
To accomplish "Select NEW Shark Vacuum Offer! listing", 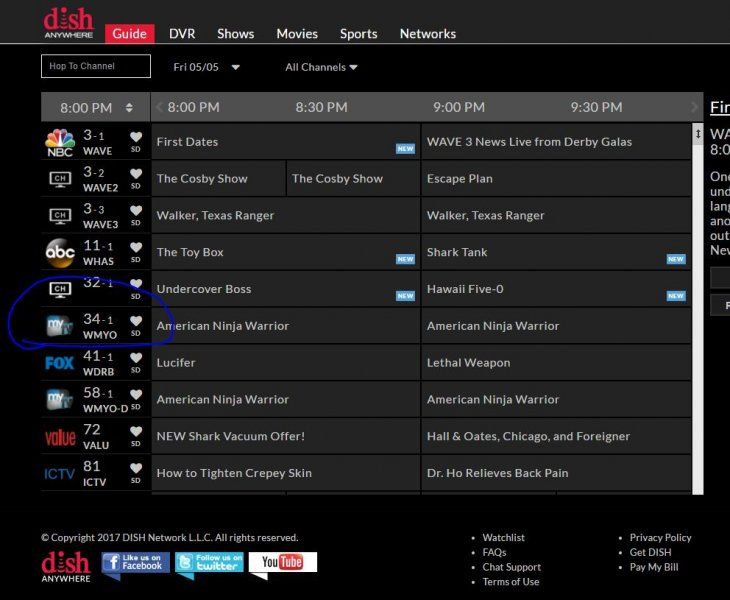I will 286,436.
